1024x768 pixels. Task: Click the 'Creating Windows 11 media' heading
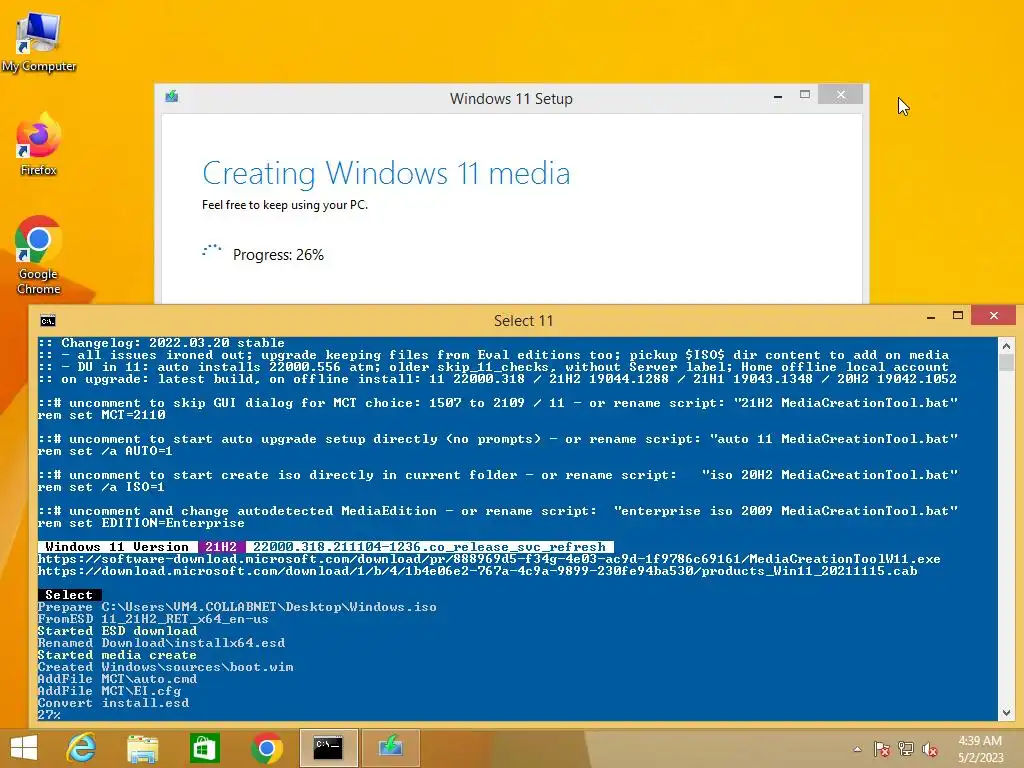[386, 173]
